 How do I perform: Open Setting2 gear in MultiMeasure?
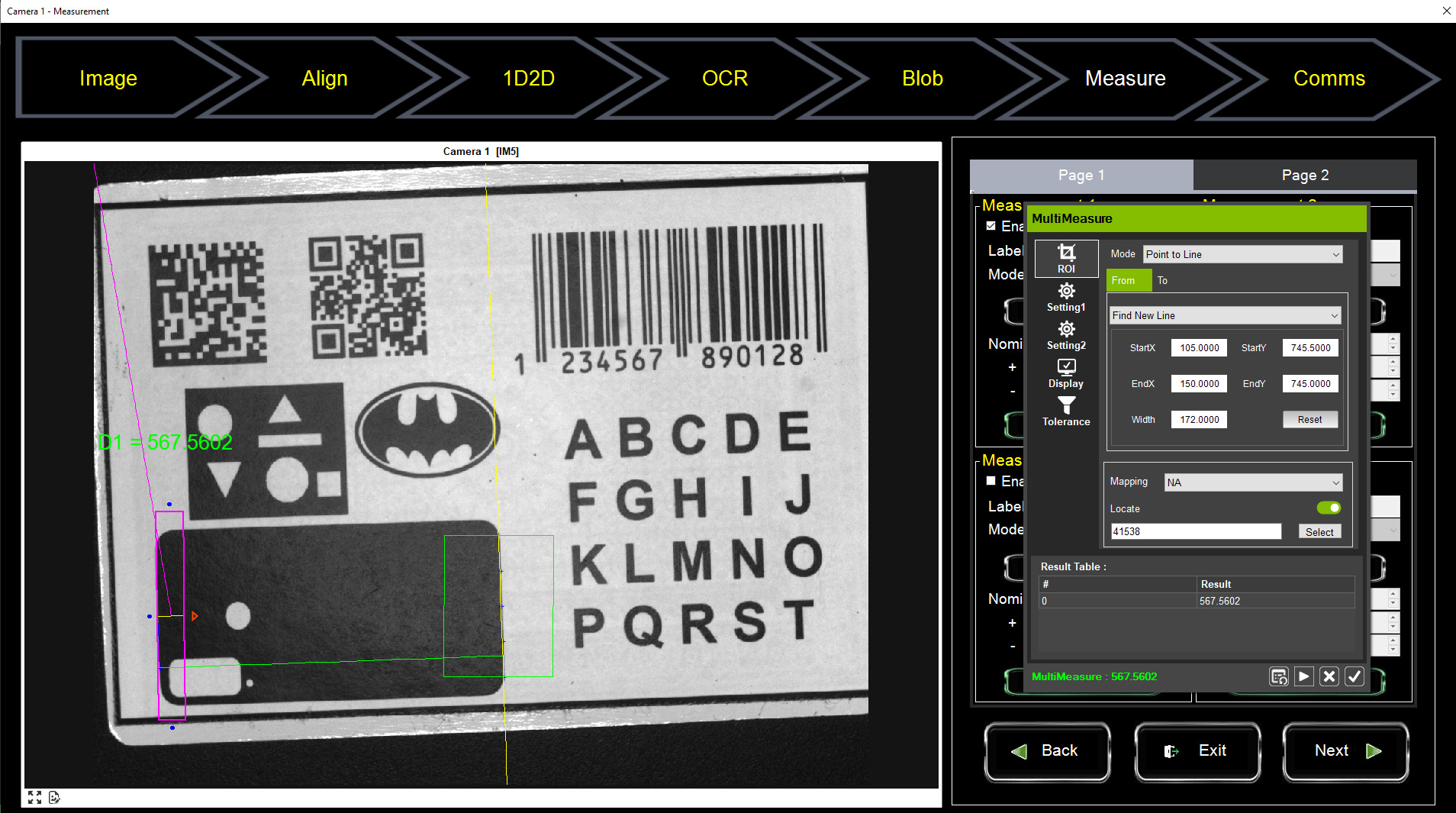pos(1066,335)
